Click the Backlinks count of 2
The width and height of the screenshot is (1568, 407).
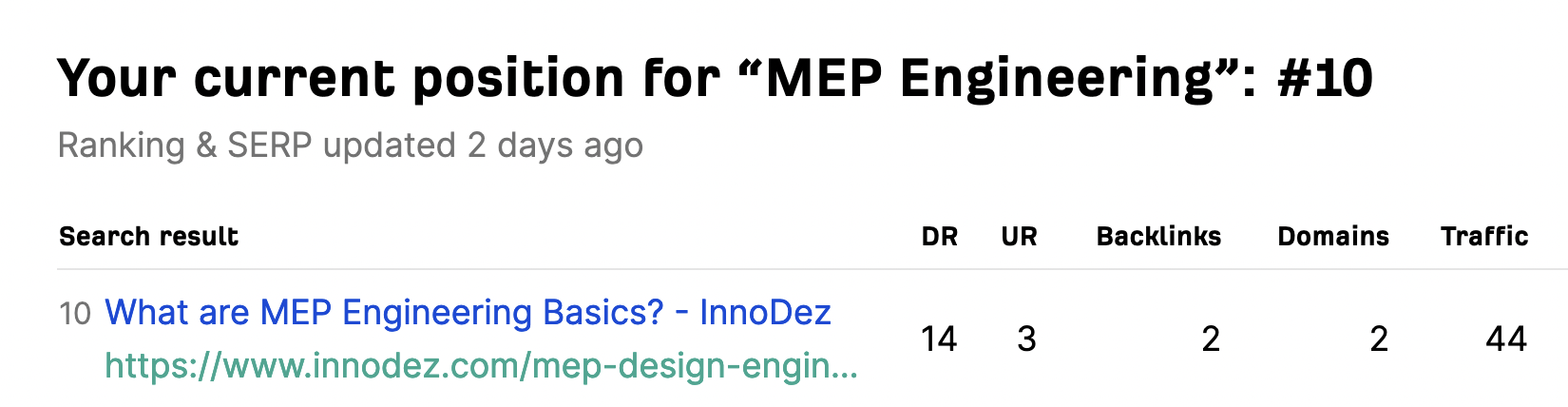click(1210, 339)
